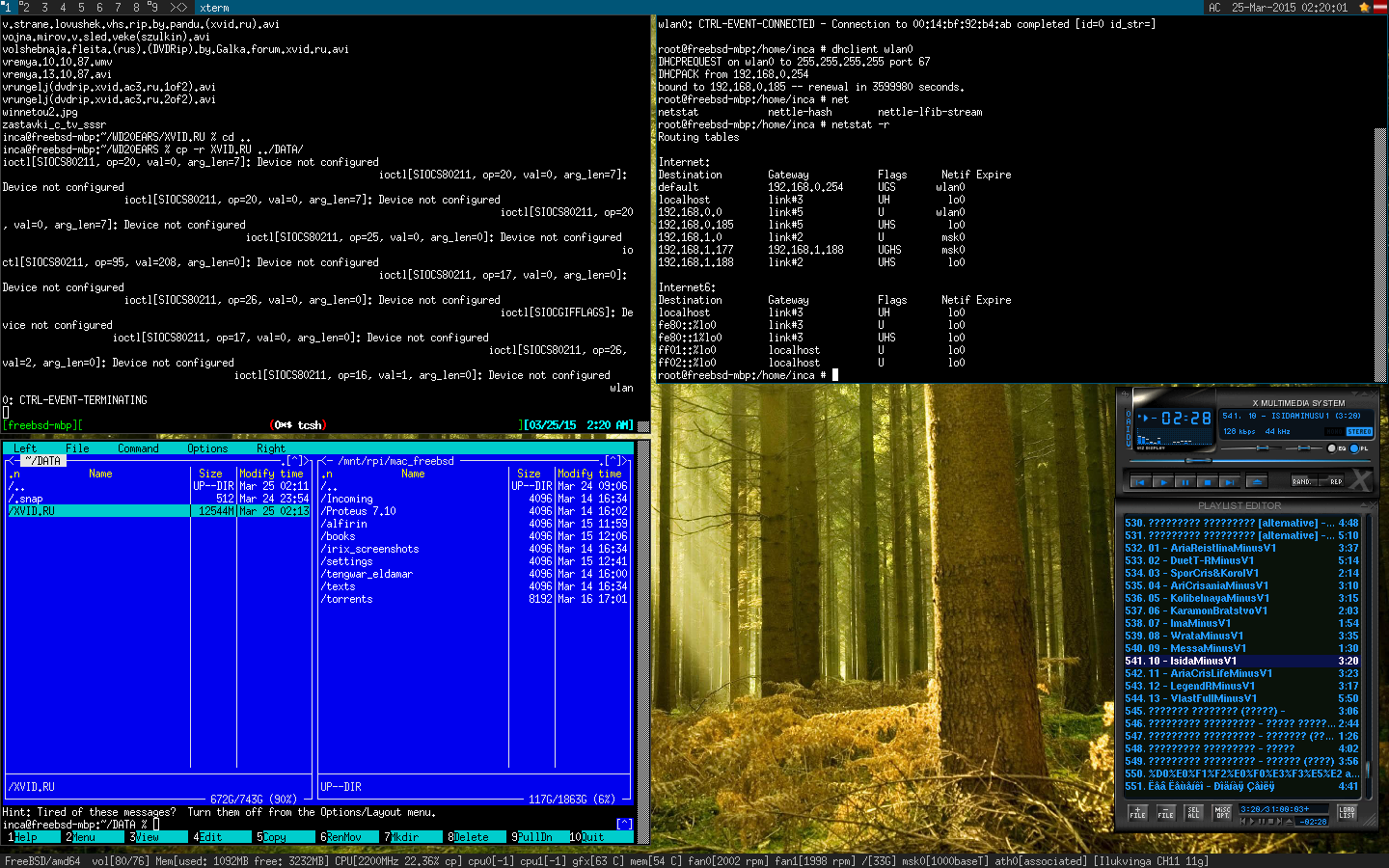Click the LOAD LIST button in playlist editor

point(1347,813)
